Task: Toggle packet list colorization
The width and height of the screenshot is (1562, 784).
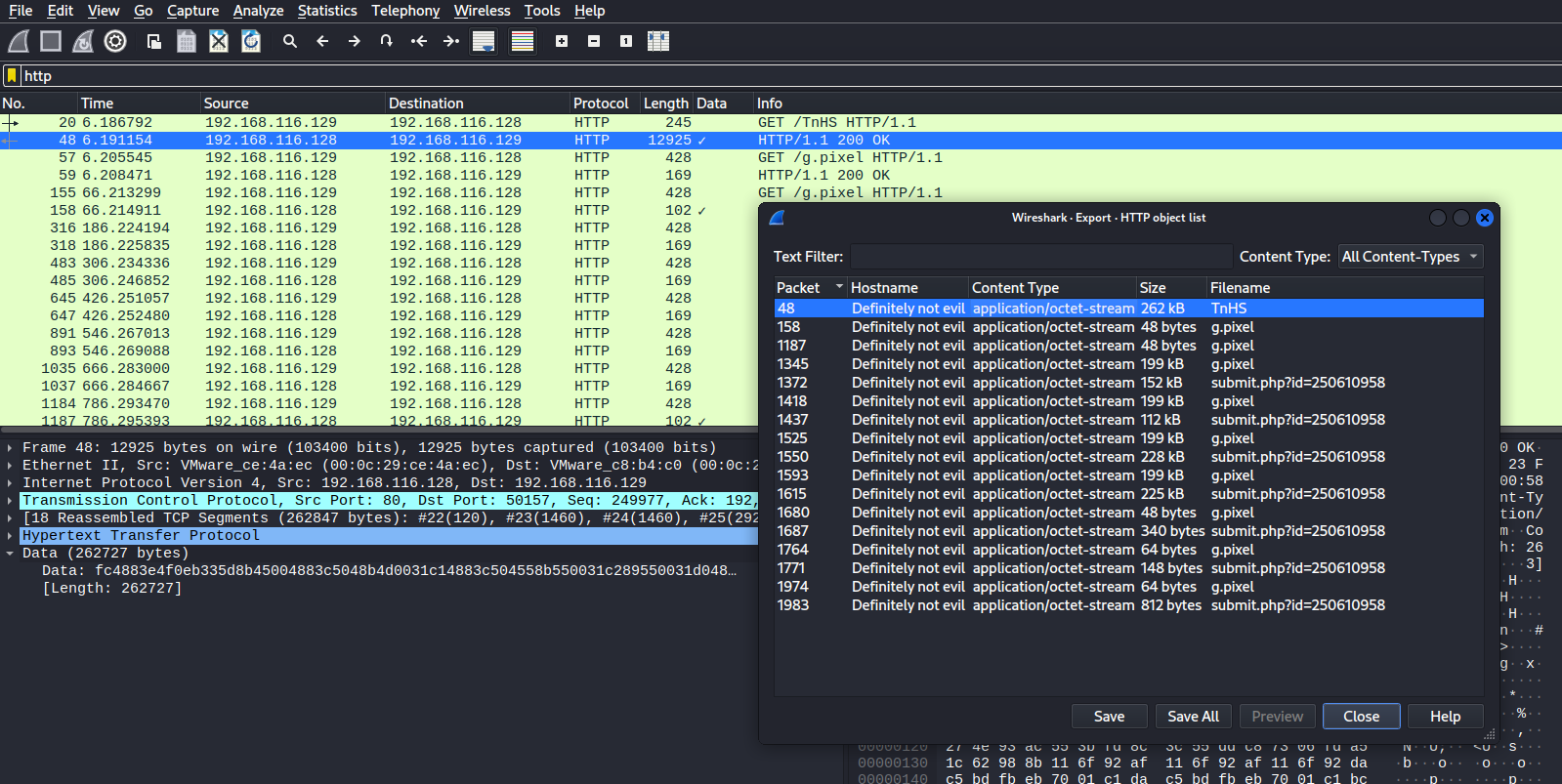Action: click(x=523, y=41)
